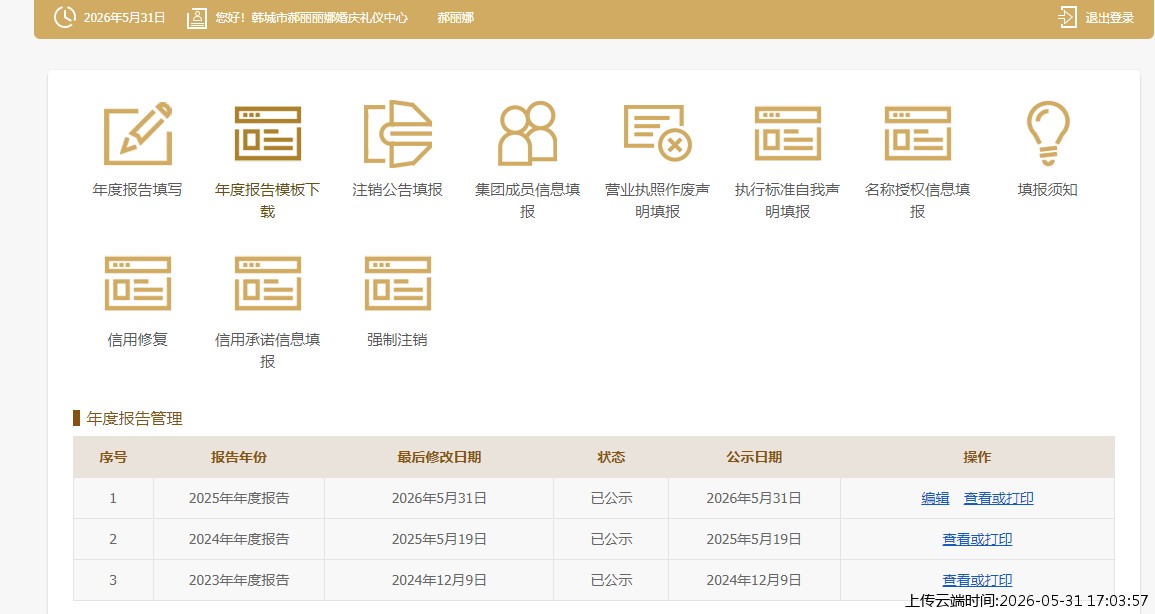Screen dimensions: 1155x614
Task: Click the 年度报告管理 section heading
Action: pyautogui.click(x=134, y=419)
